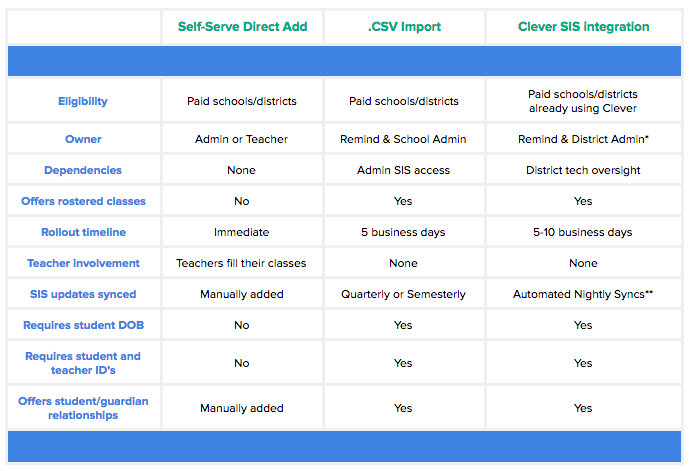Click the 'Rollout timeline' row label
Viewport: 690px width, 471px height.
[84, 232]
